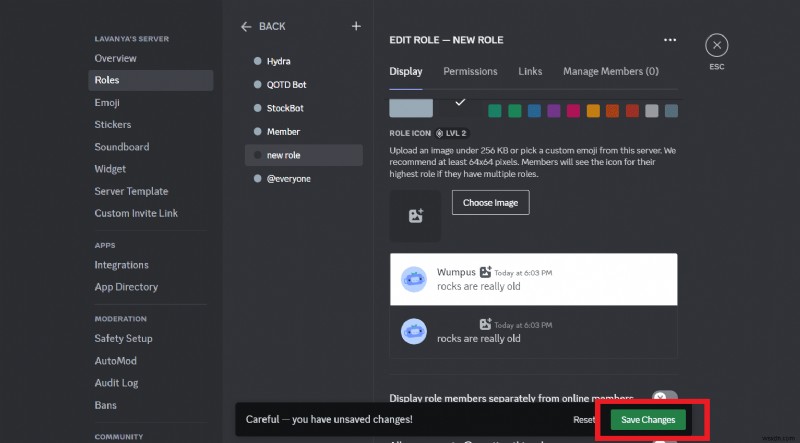Image resolution: width=800 pixels, height=443 pixels.
Task: Open the three-dots role options menu
Action: [x=669, y=40]
